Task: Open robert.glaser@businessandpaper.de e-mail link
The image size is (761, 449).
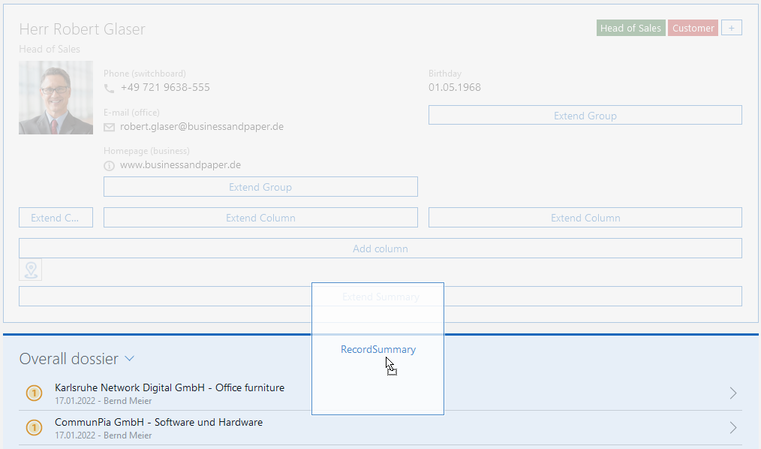Action: pos(202,127)
